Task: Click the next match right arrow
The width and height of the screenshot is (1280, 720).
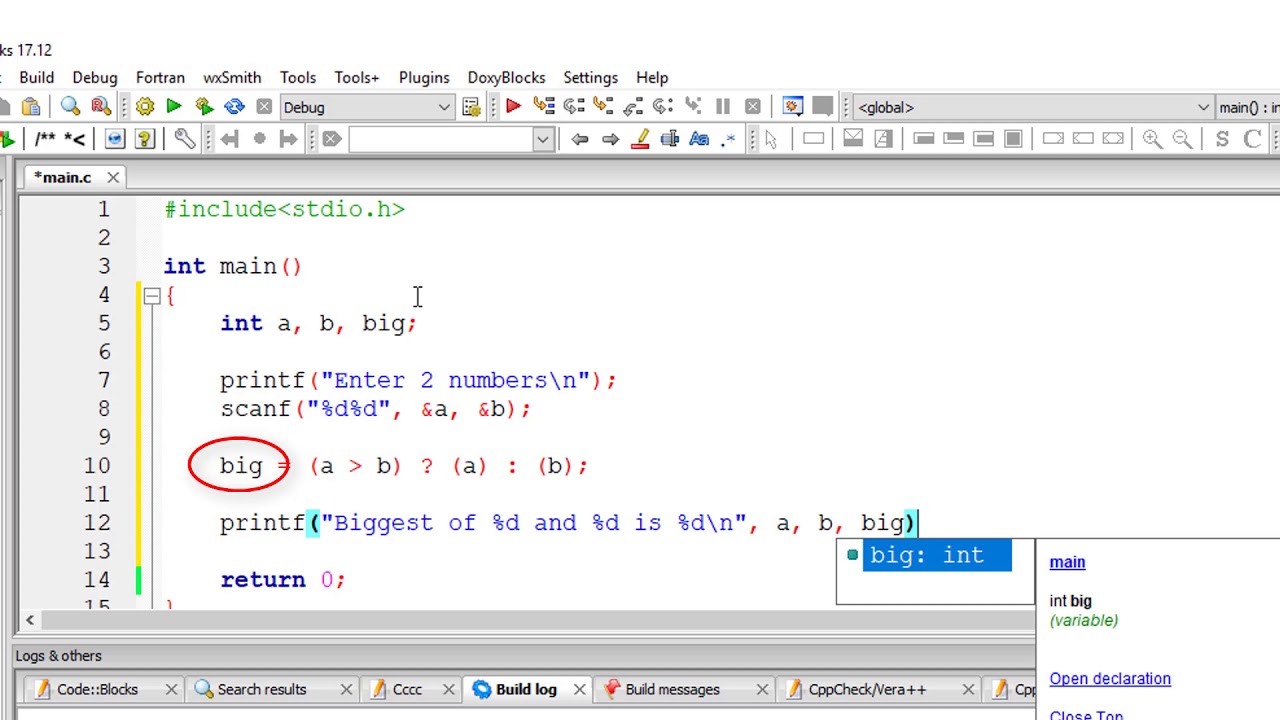Action: 609,139
